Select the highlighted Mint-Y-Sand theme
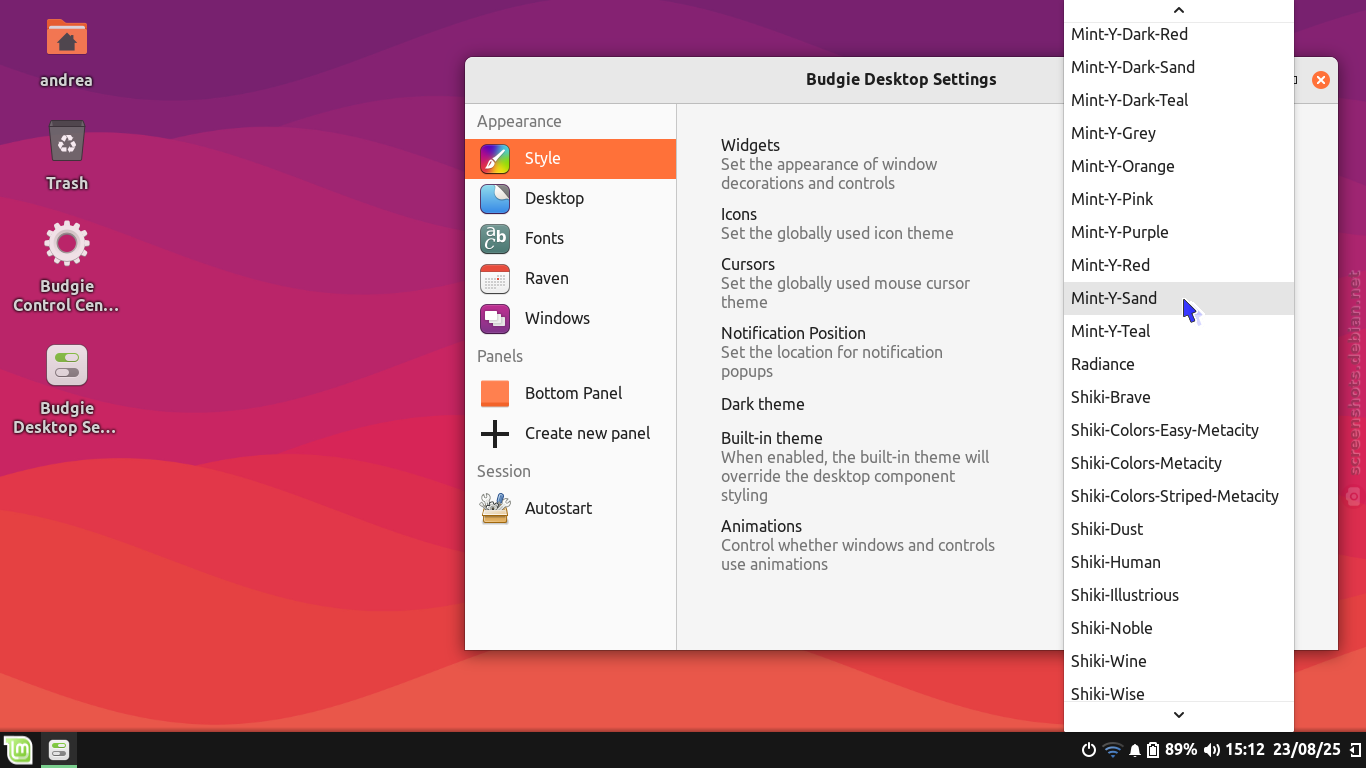This screenshot has height=768, width=1366. tap(1179, 298)
